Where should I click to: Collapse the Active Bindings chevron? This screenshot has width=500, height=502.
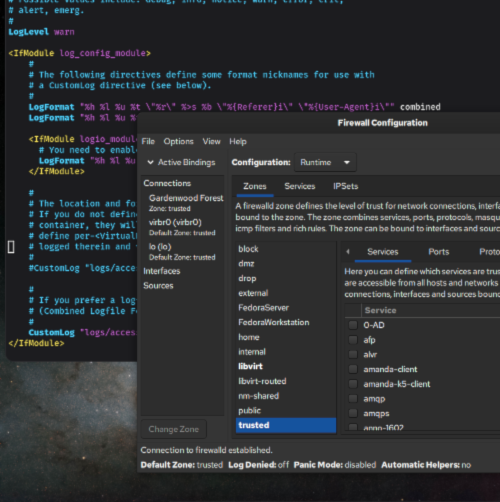(151, 162)
